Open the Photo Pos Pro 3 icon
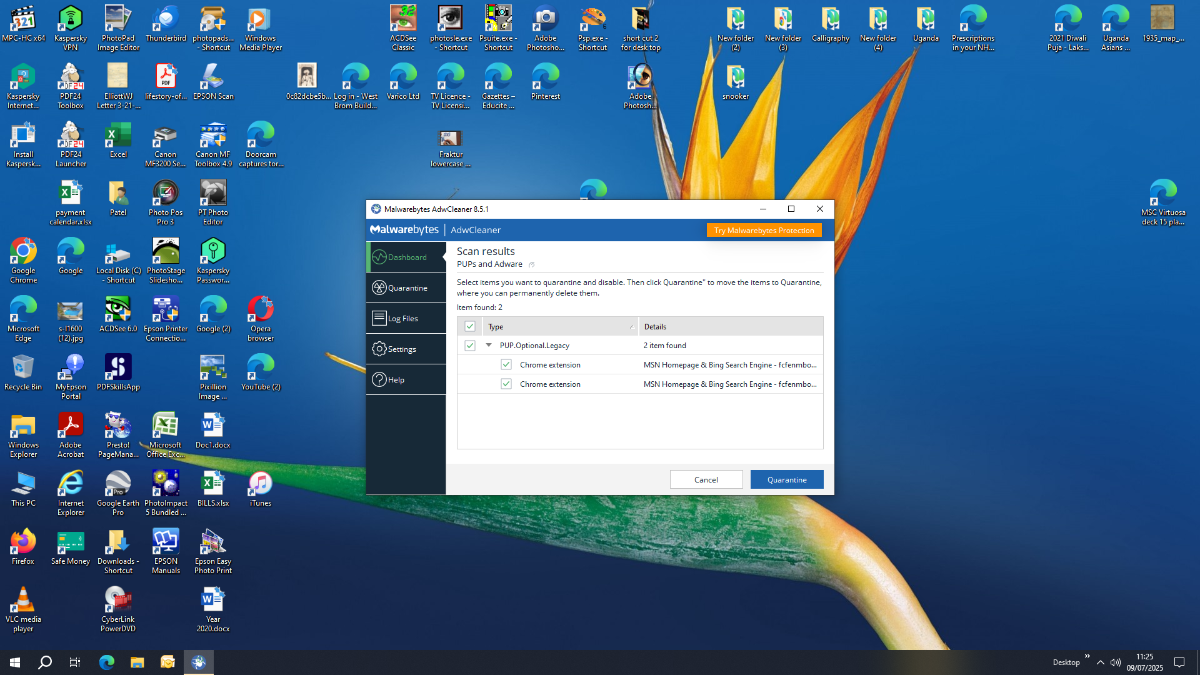Image resolution: width=1200 pixels, height=675 pixels. 166,201
